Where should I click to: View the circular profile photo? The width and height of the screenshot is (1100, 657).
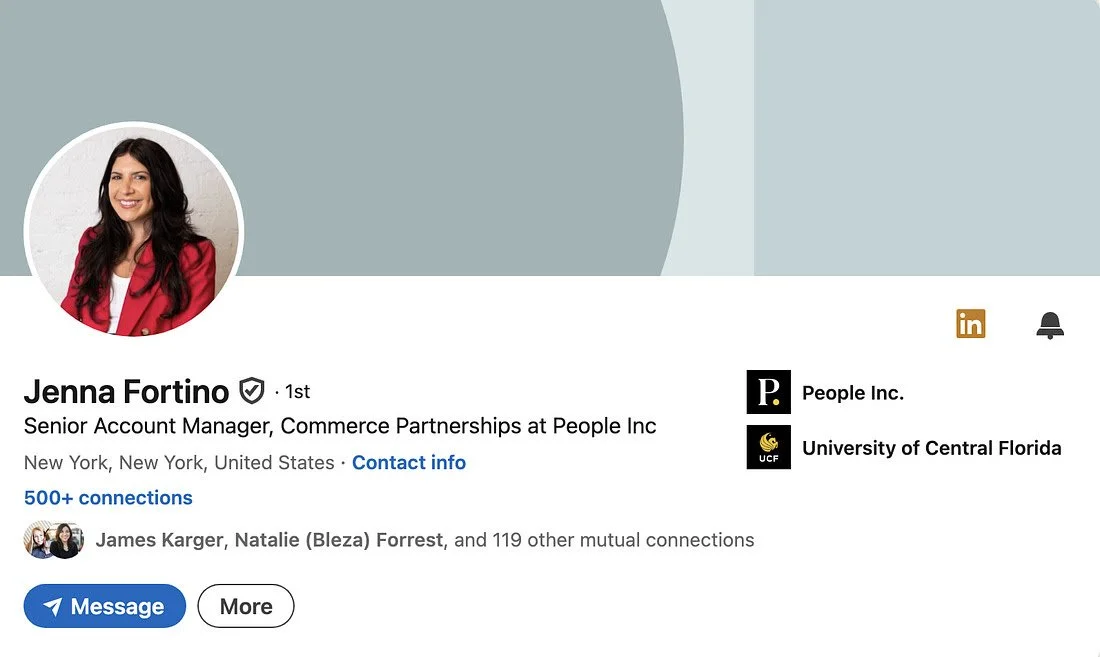(134, 231)
